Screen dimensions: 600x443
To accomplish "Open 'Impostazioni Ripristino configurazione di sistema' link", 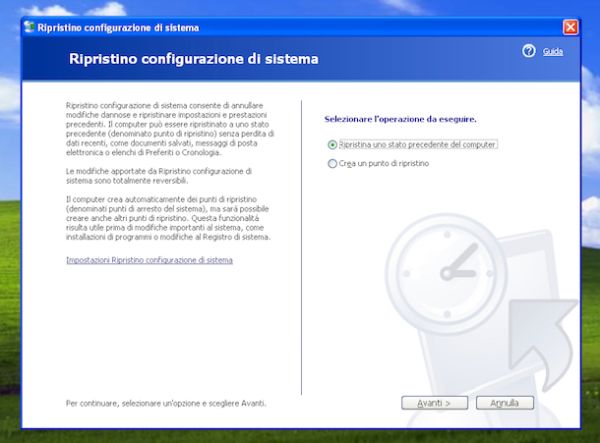I will (x=149, y=260).
